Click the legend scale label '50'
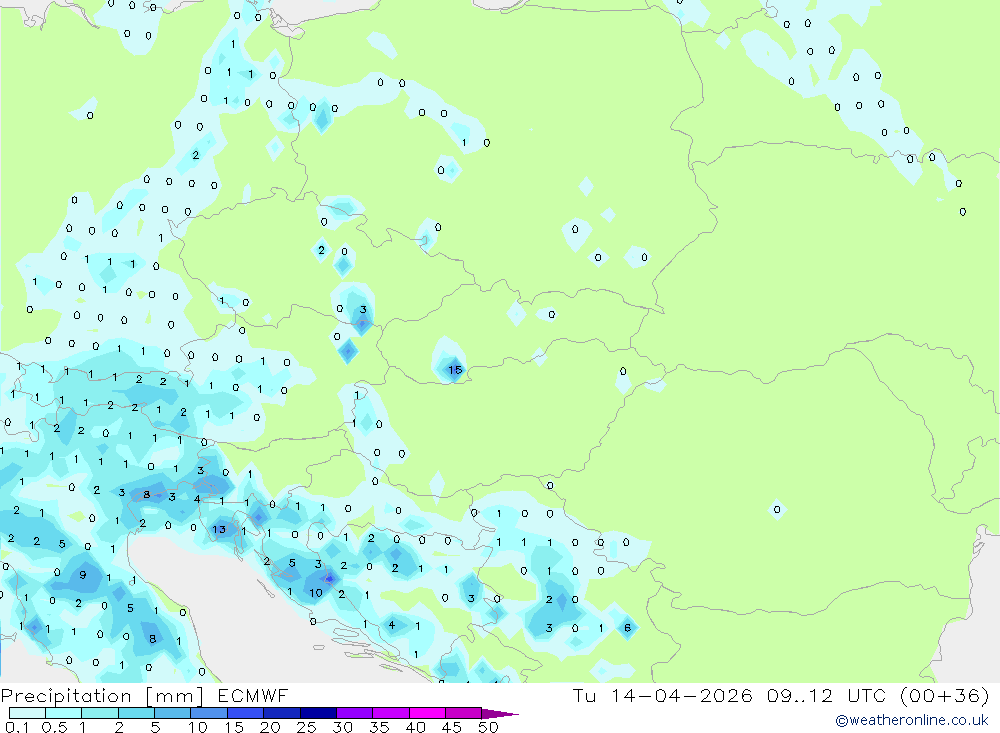 click(x=488, y=727)
